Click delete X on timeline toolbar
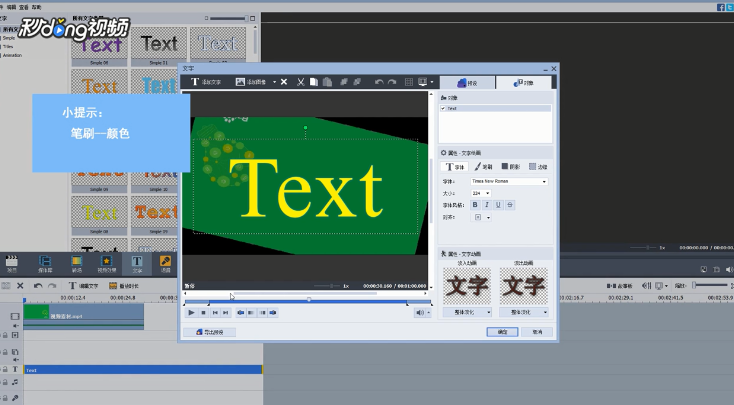The width and height of the screenshot is (734, 405). tap(20, 286)
